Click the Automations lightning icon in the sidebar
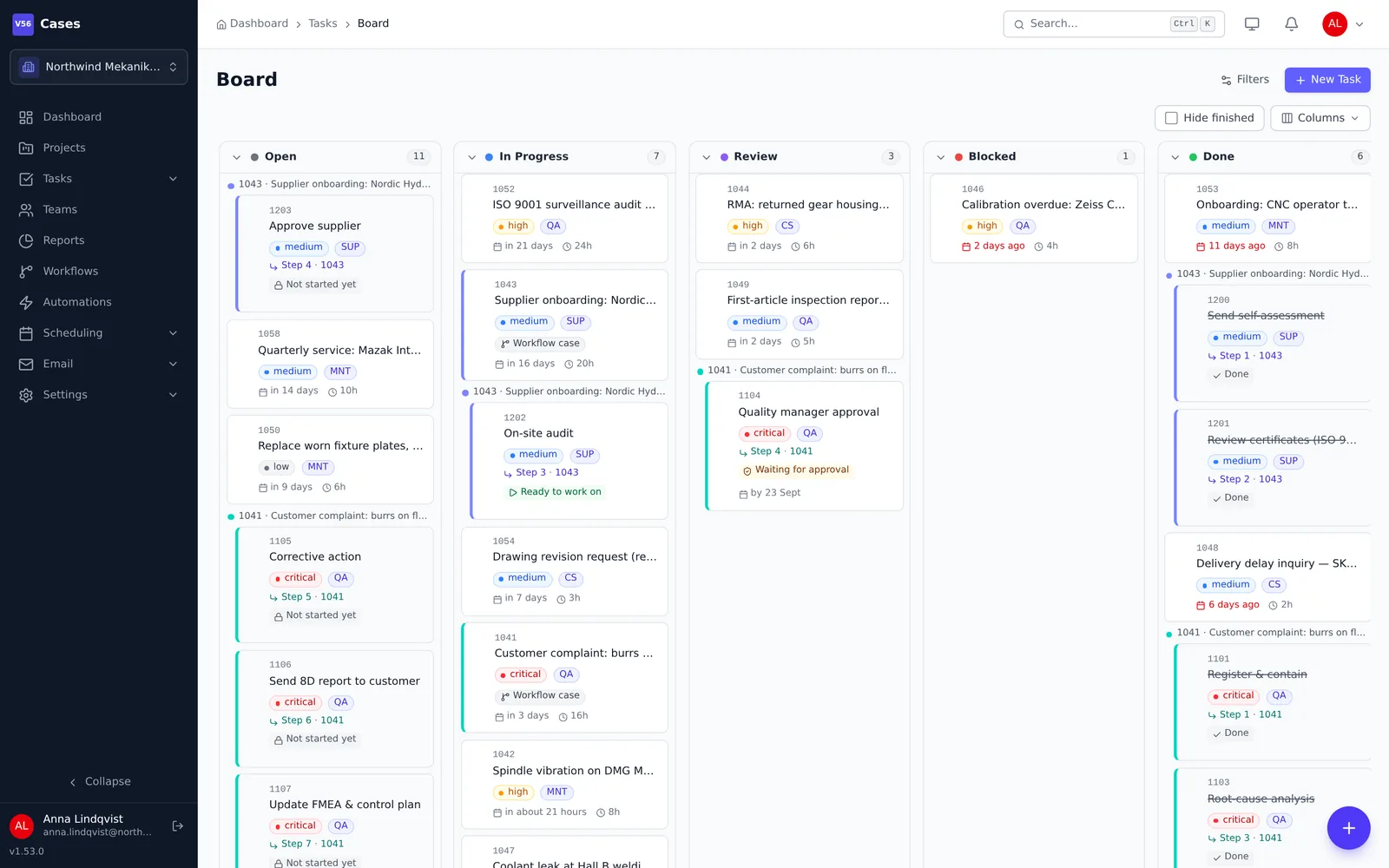 (x=26, y=302)
